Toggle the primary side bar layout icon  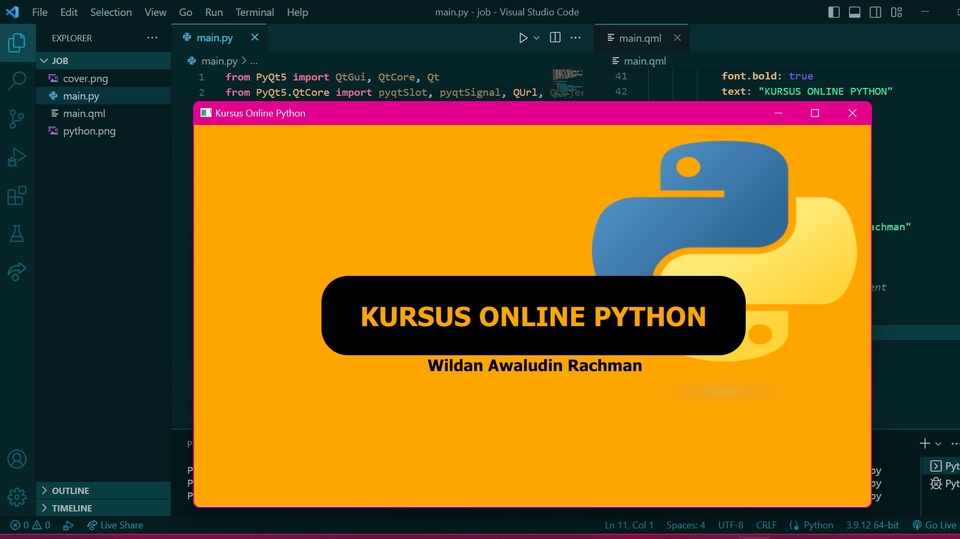click(834, 12)
